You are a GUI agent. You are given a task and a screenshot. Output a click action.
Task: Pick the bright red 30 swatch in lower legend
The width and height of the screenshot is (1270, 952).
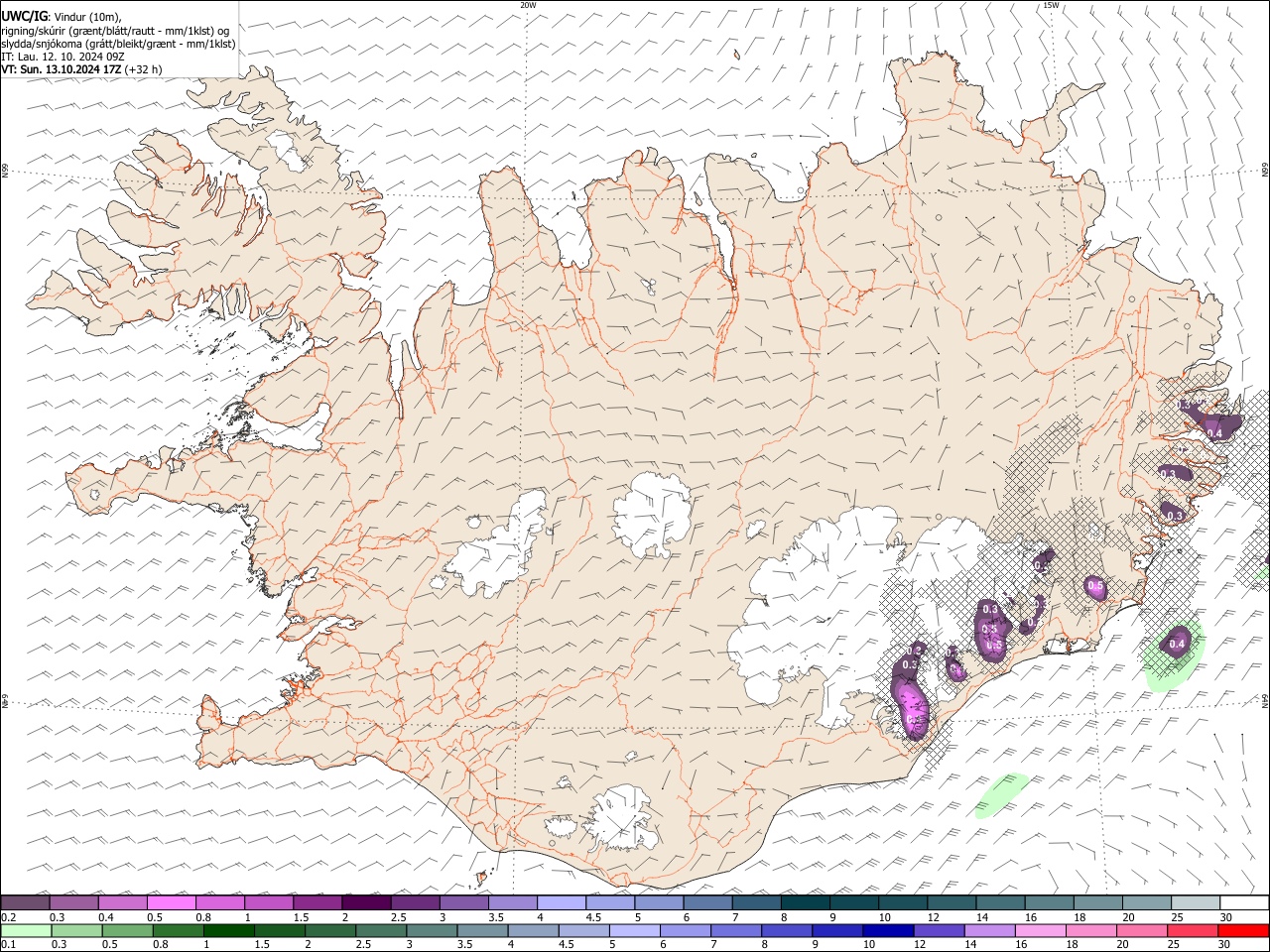click(x=1242, y=930)
